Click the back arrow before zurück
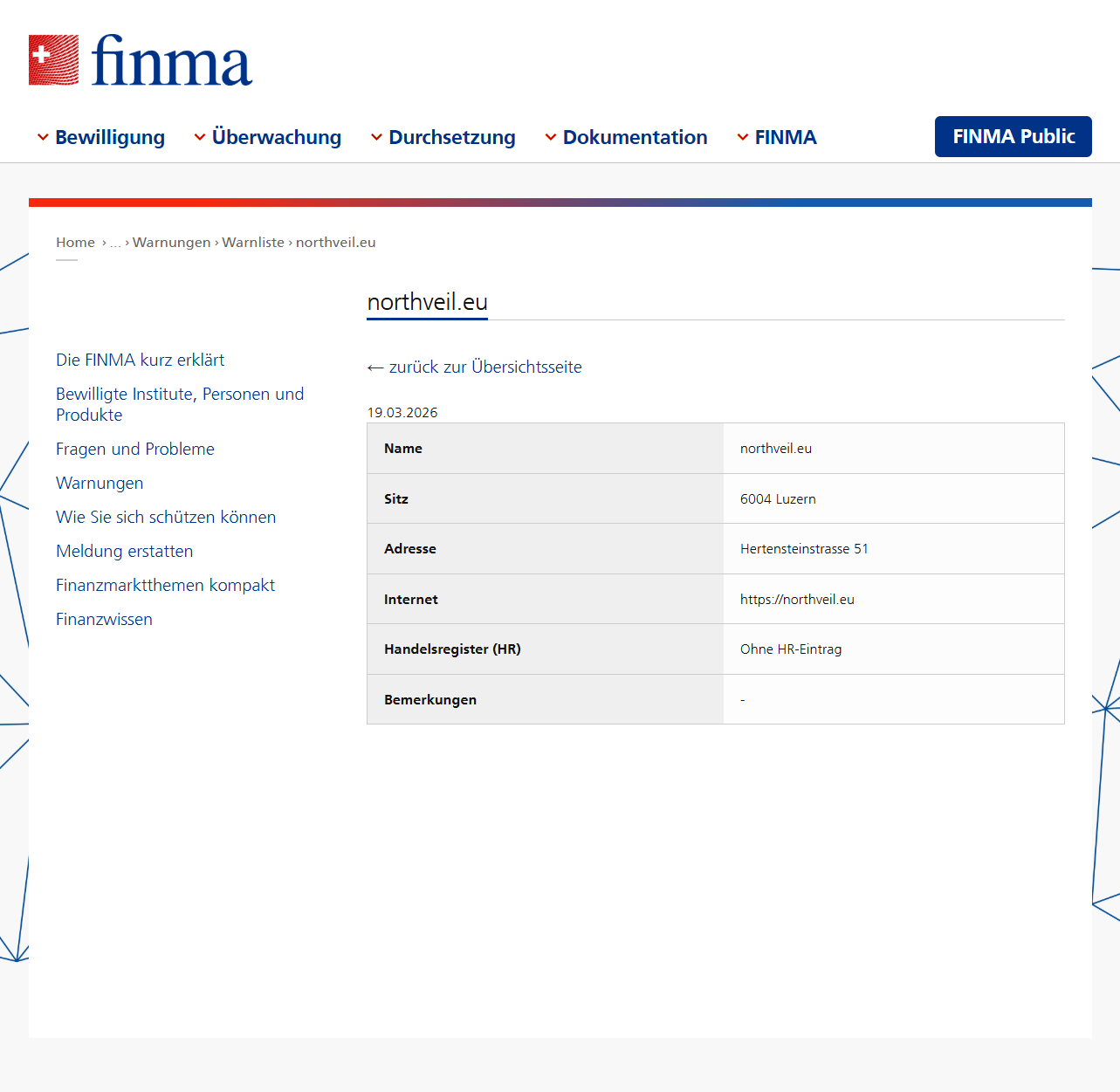The width and height of the screenshot is (1120, 1092). pyautogui.click(x=375, y=368)
